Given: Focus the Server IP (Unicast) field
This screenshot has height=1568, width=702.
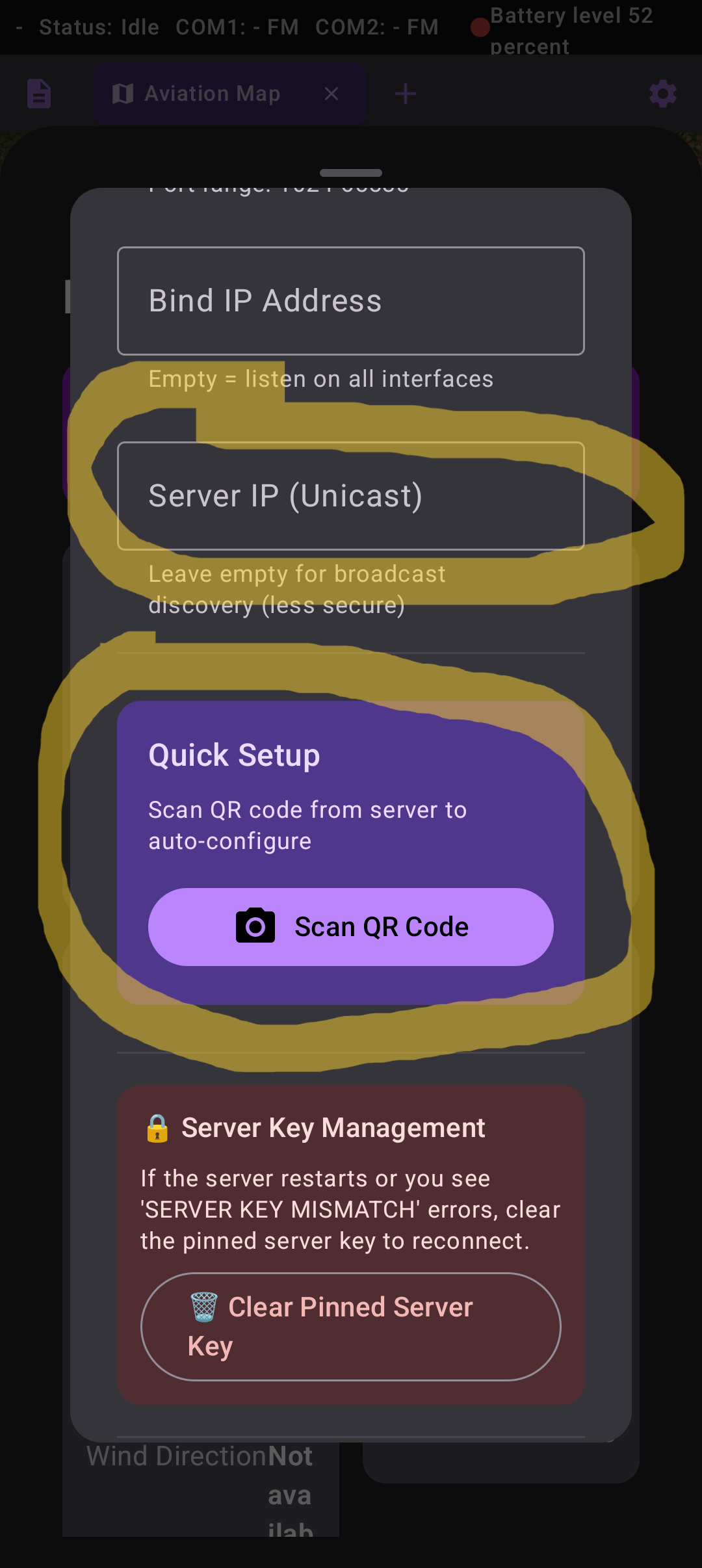Looking at the screenshot, I should 350,495.
